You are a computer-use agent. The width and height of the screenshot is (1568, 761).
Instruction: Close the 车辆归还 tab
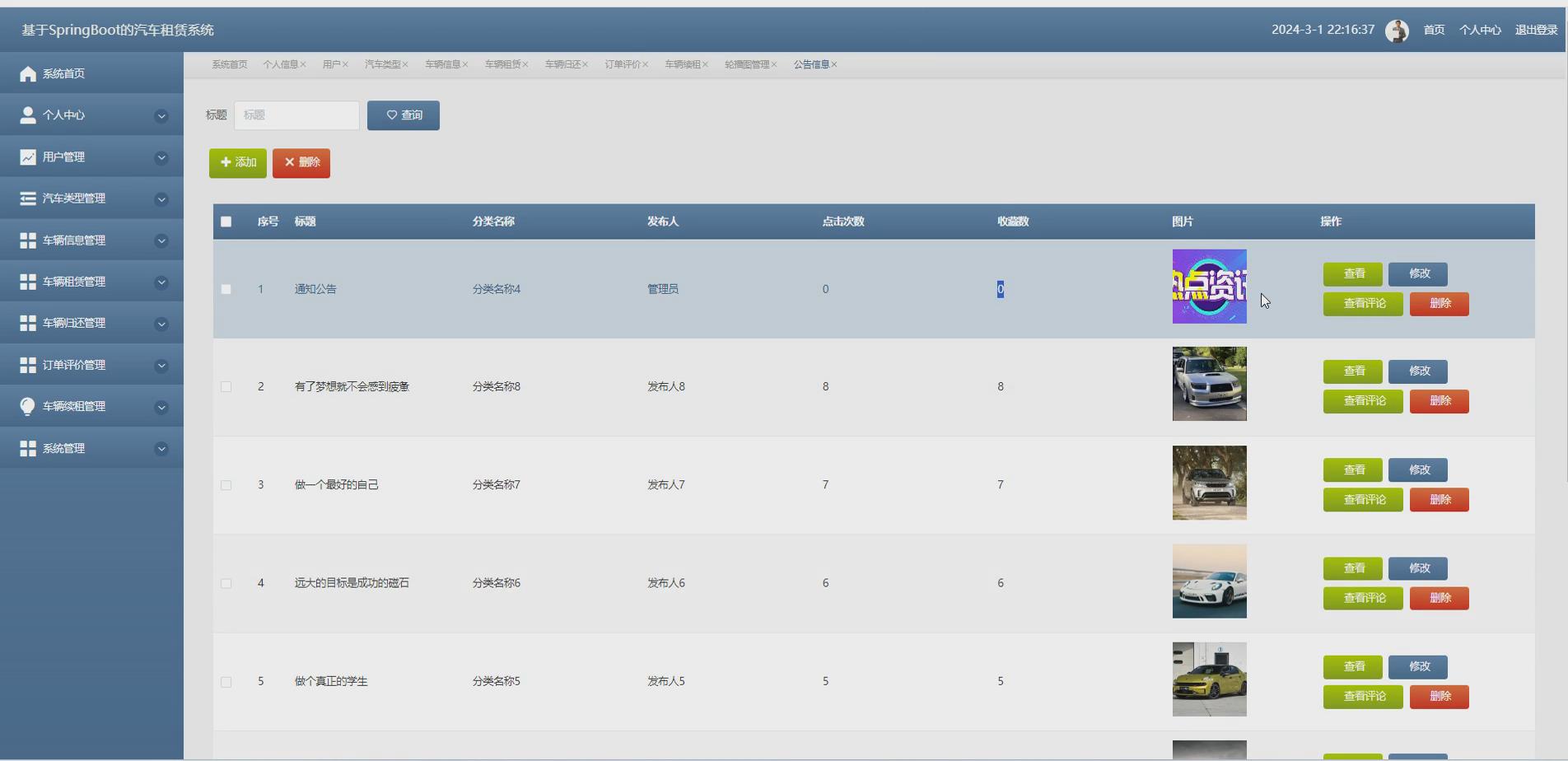pos(585,64)
